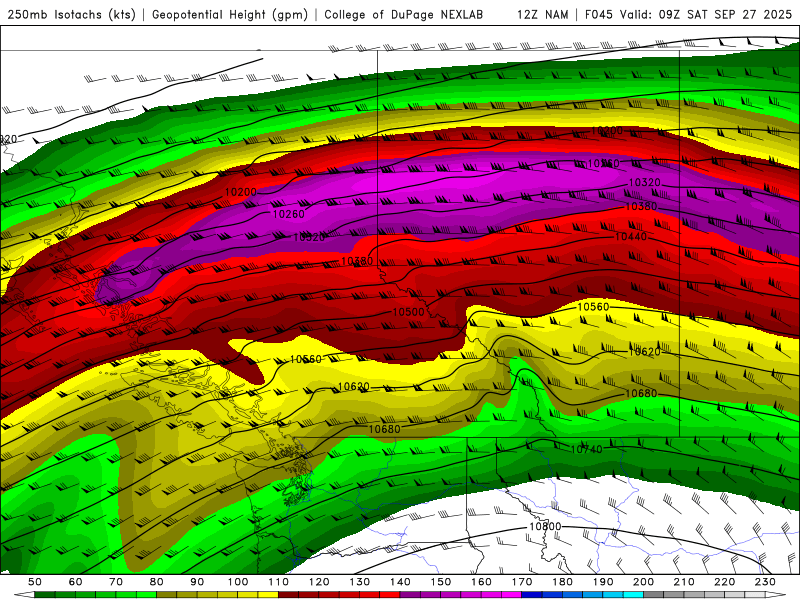Click the 10440 height contour label
Screen dimensions: 800x600
tap(631, 237)
